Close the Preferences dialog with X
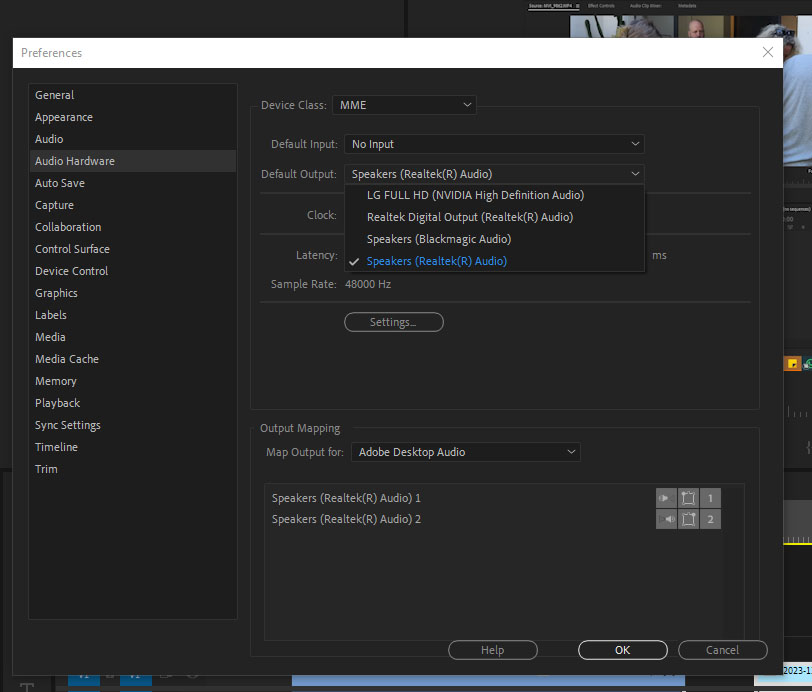Viewport: 812px width, 692px height. (x=768, y=52)
